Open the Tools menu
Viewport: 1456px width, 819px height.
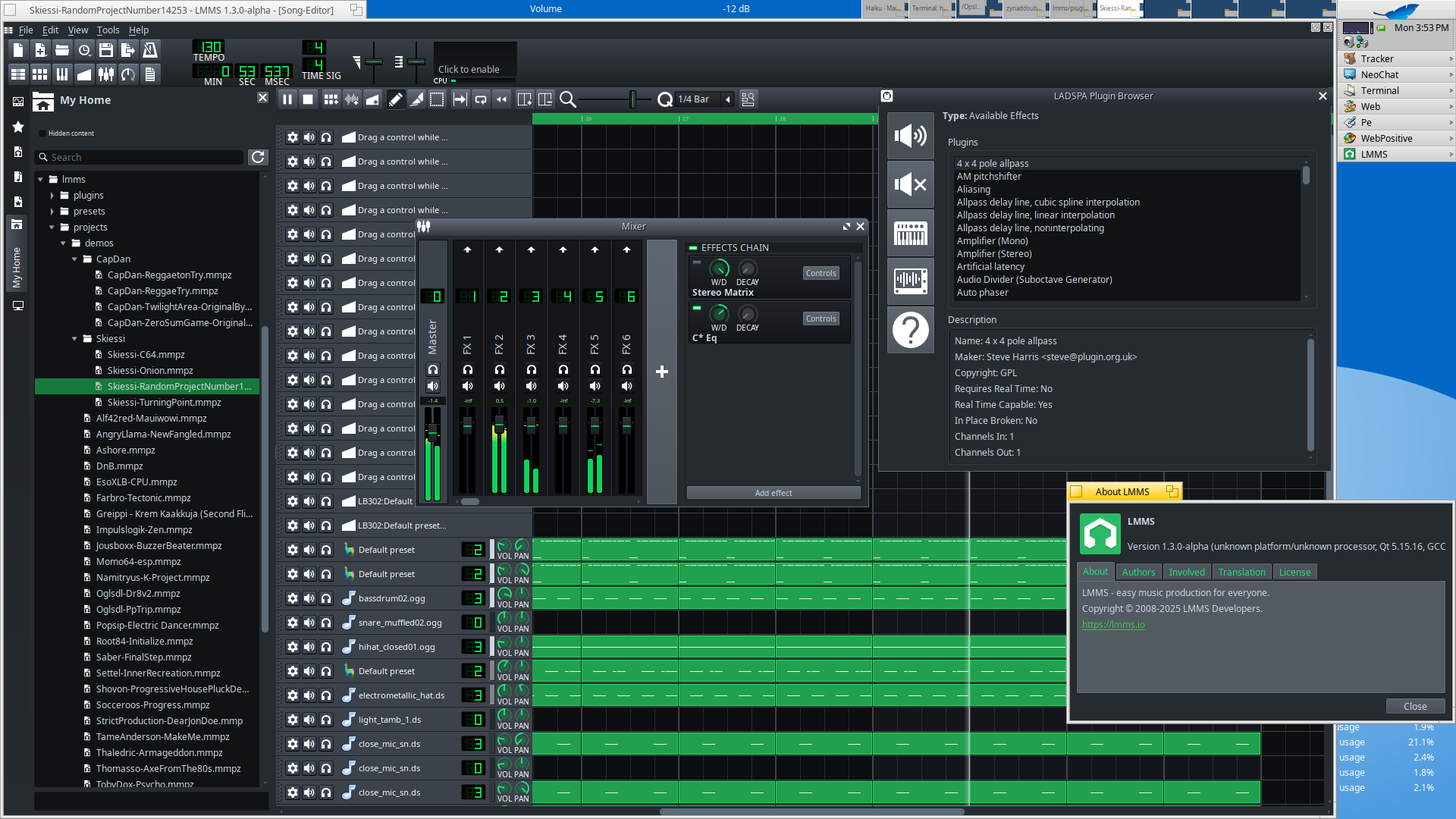[108, 30]
